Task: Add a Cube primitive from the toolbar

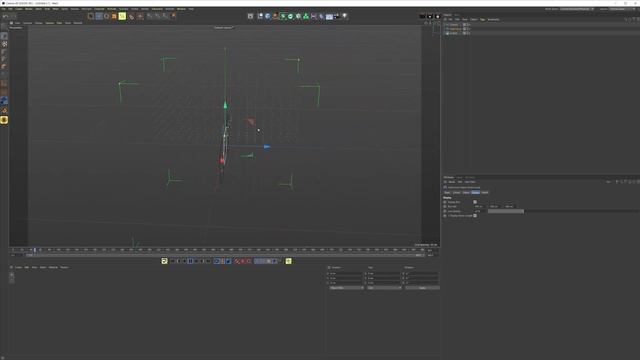Action: click(x=268, y=16)
